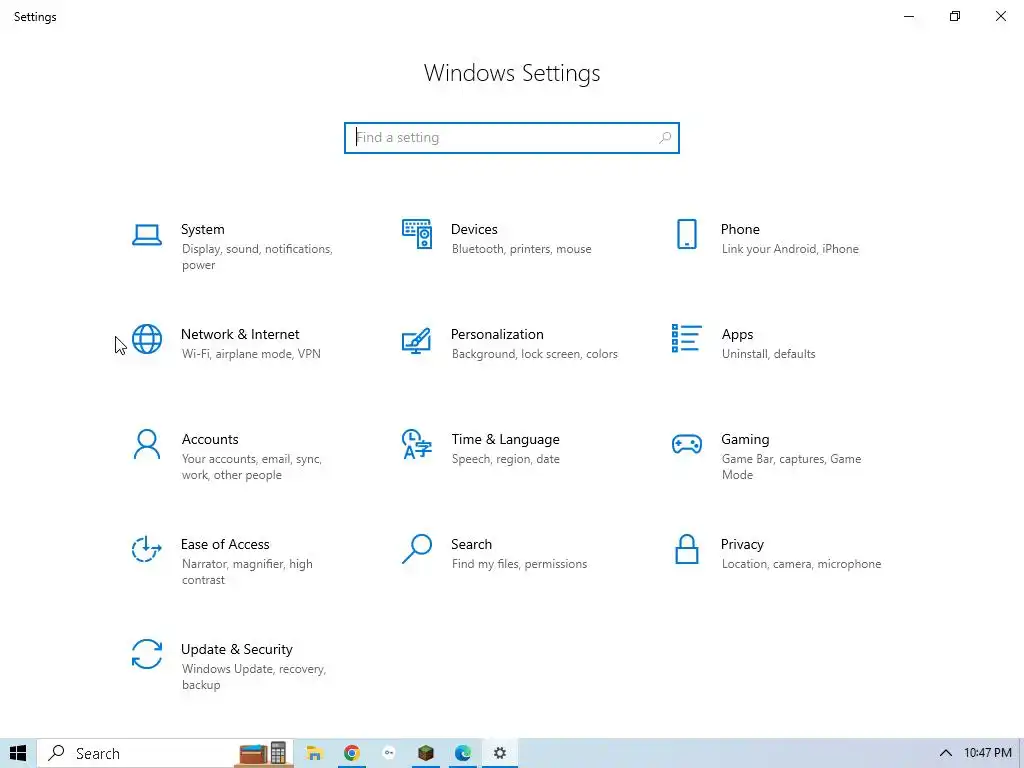
Task: Open the Personalization paintbrush icon
Action: tap(417, 340)
